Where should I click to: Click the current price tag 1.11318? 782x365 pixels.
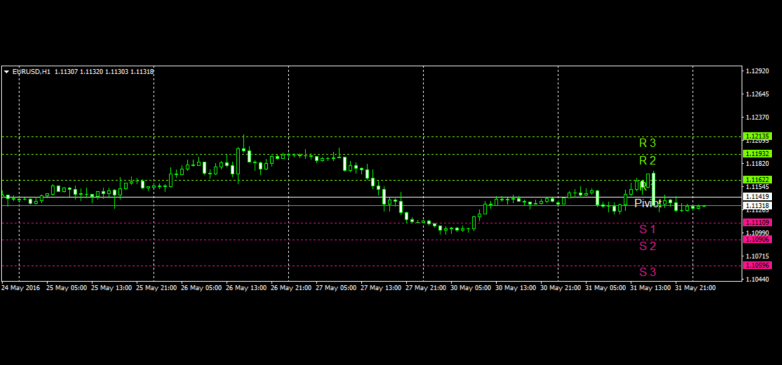[x=758, y=205]
